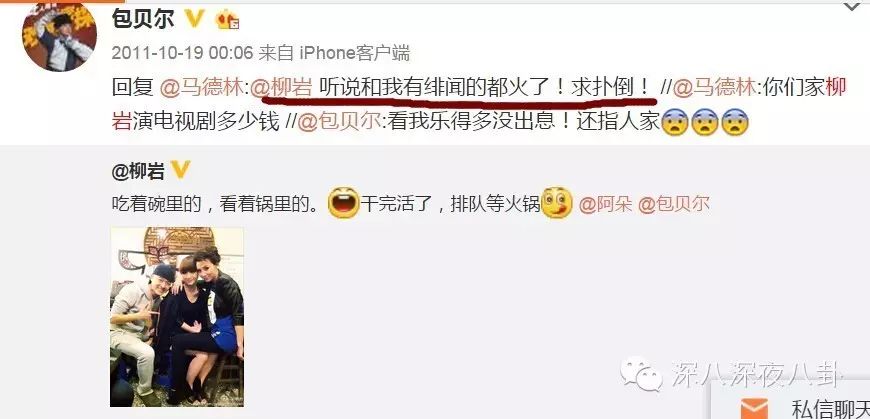
Task: Click the @包贝尔 mention in repost chain
Action: [x=340, y=122]
